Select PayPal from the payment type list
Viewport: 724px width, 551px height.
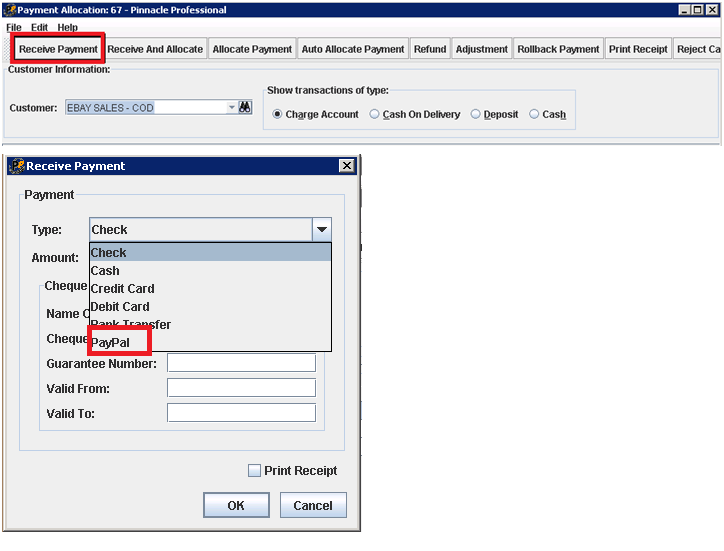click(111, 342)
